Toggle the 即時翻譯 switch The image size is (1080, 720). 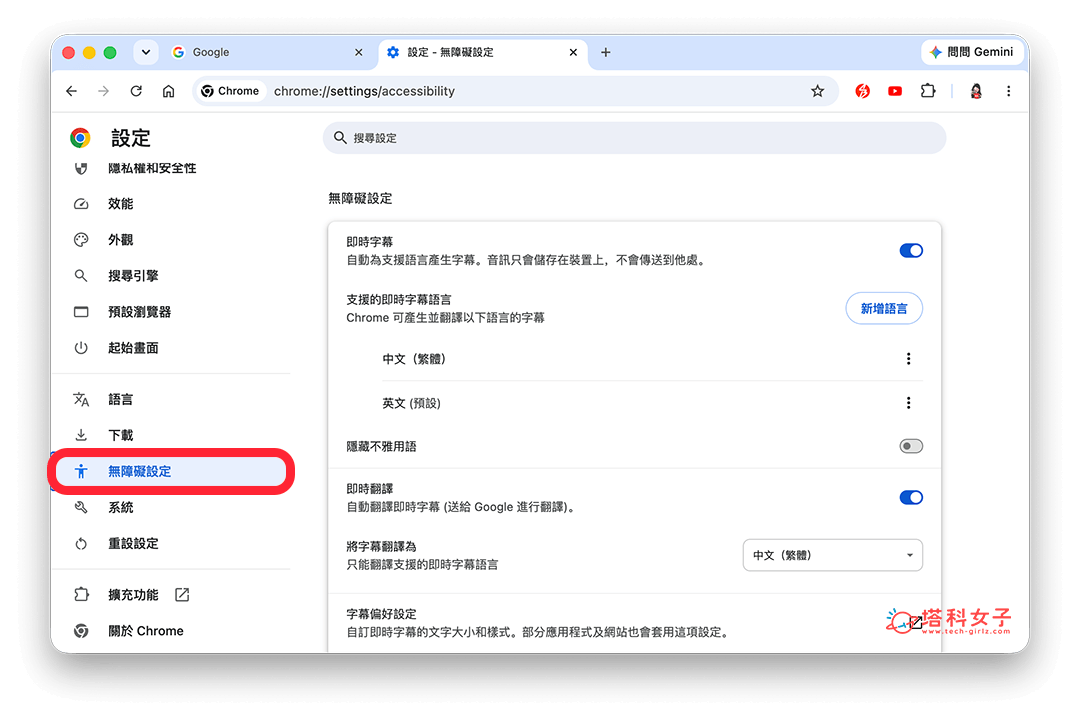(x=911, y=497)
